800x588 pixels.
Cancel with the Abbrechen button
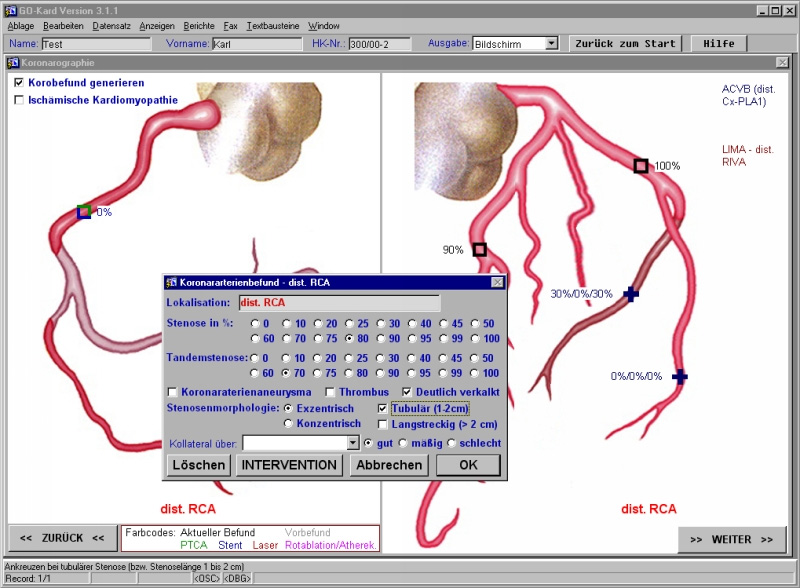click(389, 465)
